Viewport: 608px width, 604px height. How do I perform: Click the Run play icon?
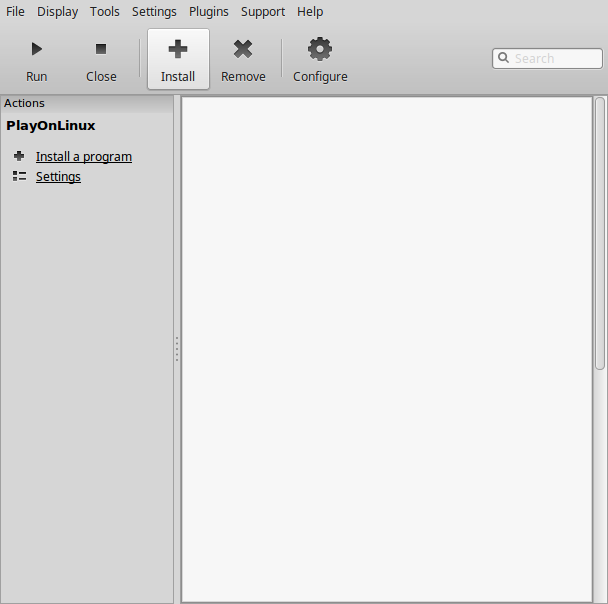tap(37, 49)
